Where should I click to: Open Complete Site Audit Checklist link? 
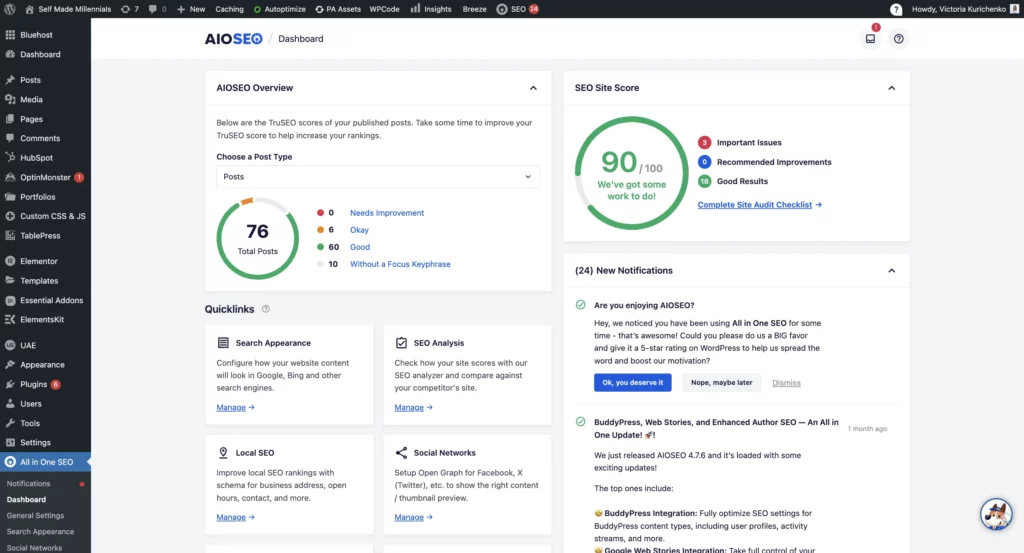point(760,204)
